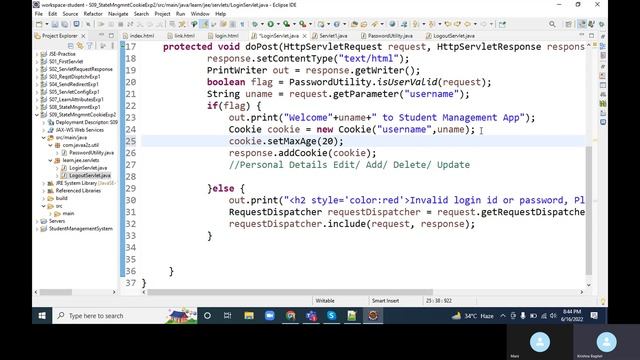The image size is (640, 360).
Task: Click the Open Perspective icon
Action: pyautogui.click(x=568, y=24)
